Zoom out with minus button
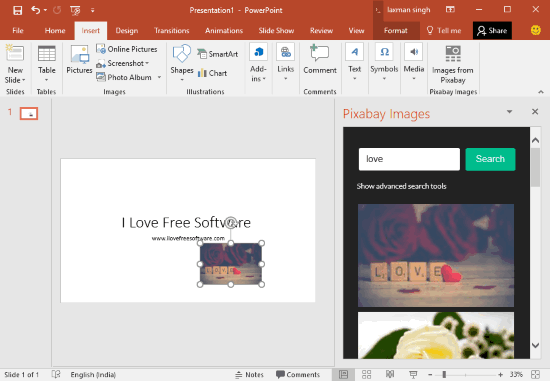This screenshot has height=381, width=550. click(430, 375)
